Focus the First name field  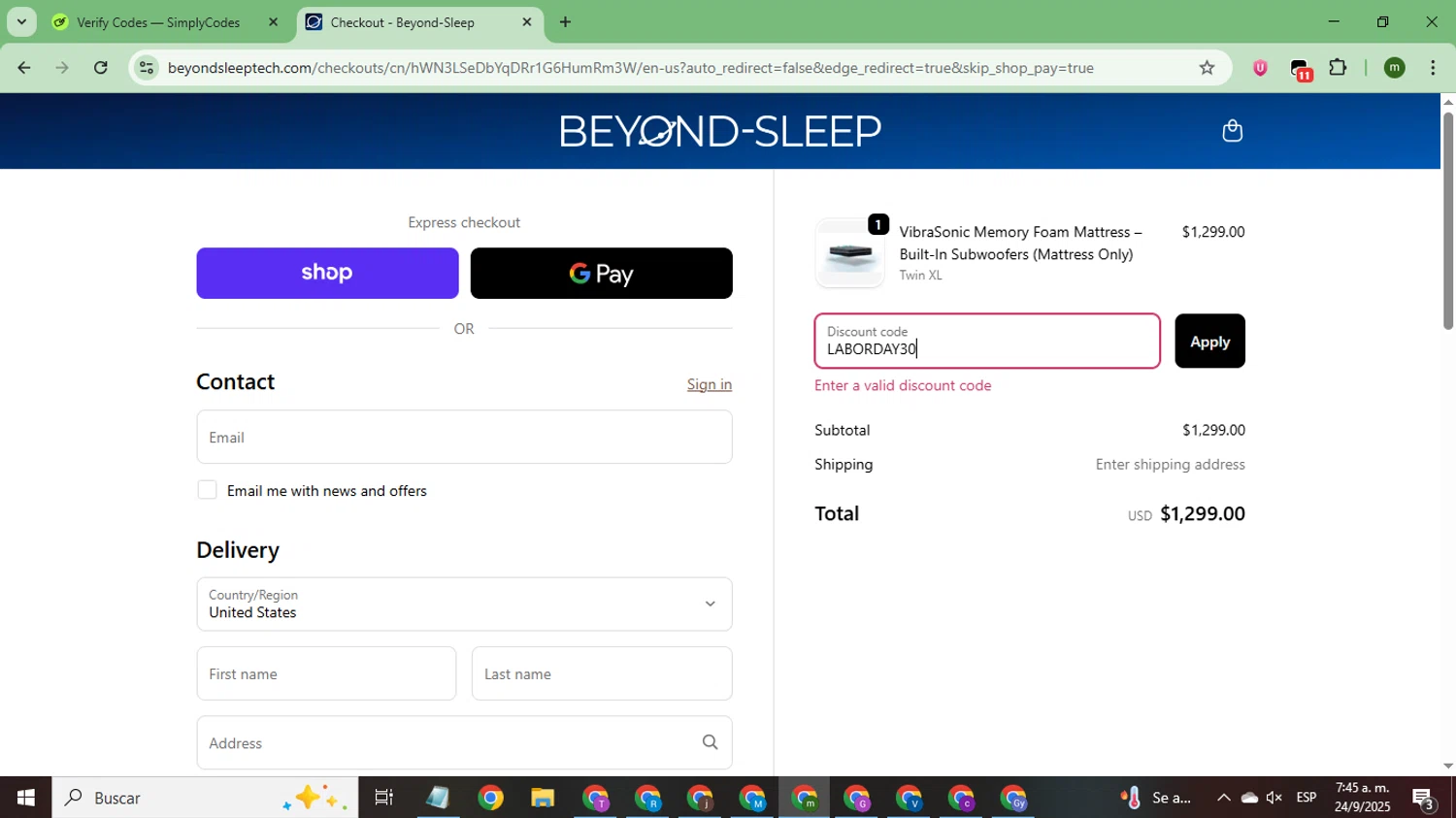tap(326, 673)
